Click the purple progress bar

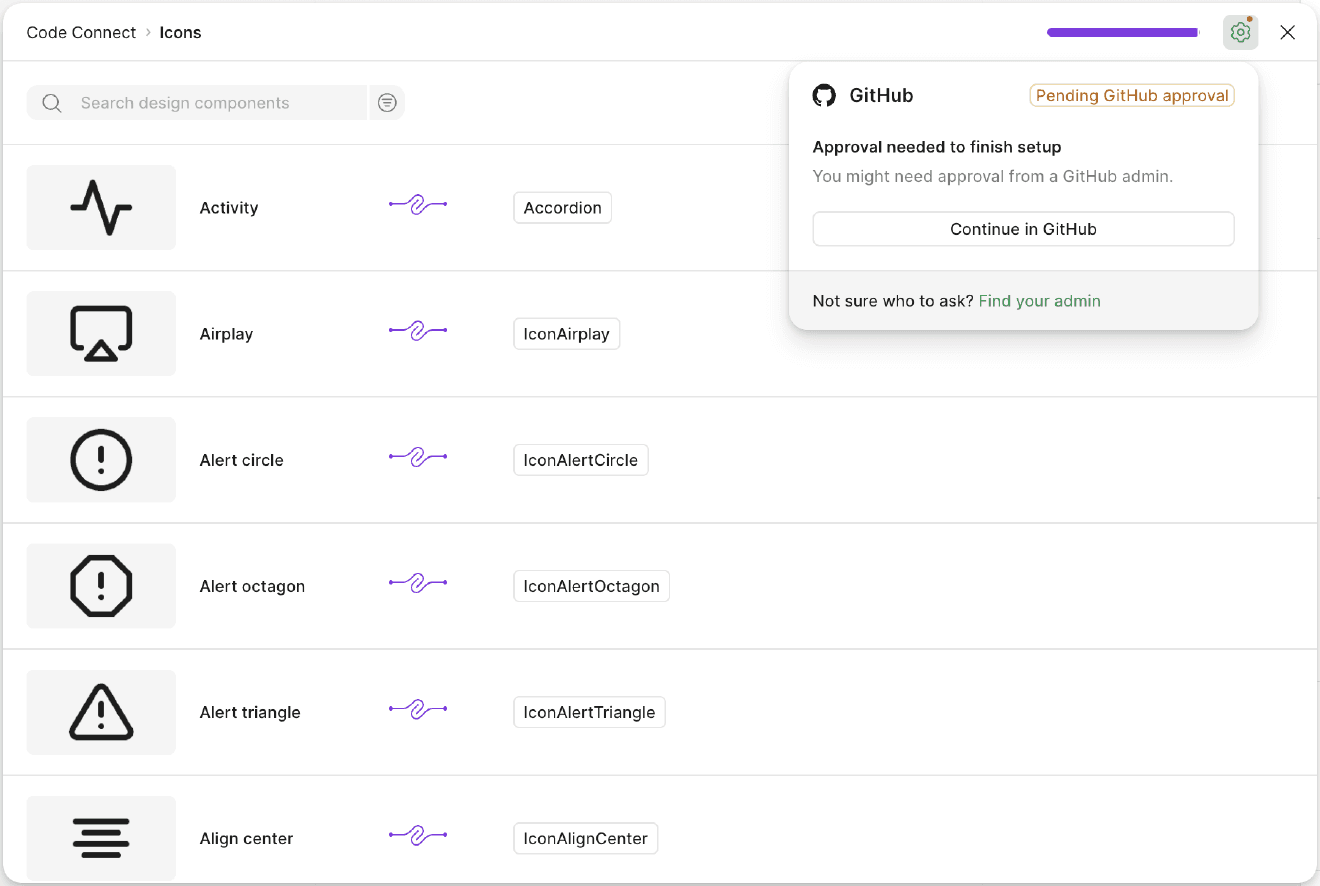point(1122,31)
